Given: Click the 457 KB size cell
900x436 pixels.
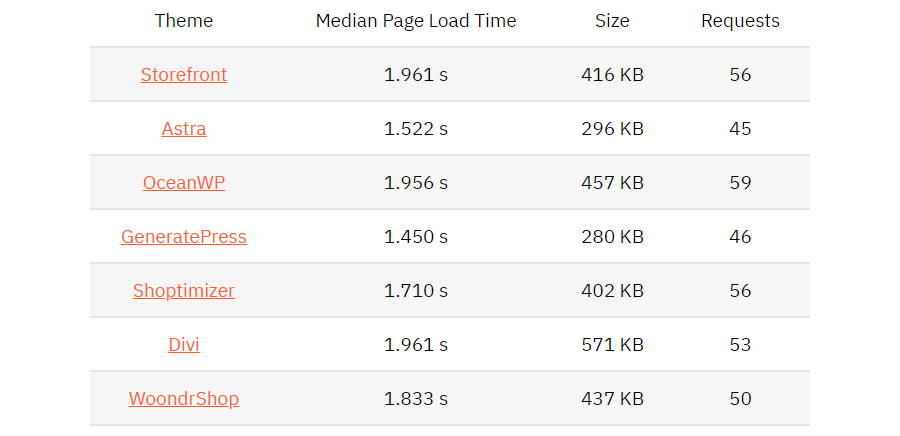Looking at the screenshot, I should pos(612,183).
